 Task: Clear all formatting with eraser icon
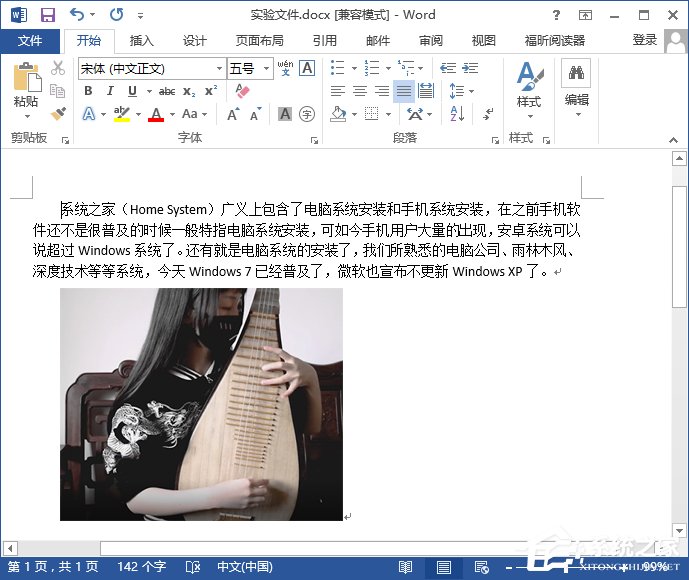click(x=242, y=91)
